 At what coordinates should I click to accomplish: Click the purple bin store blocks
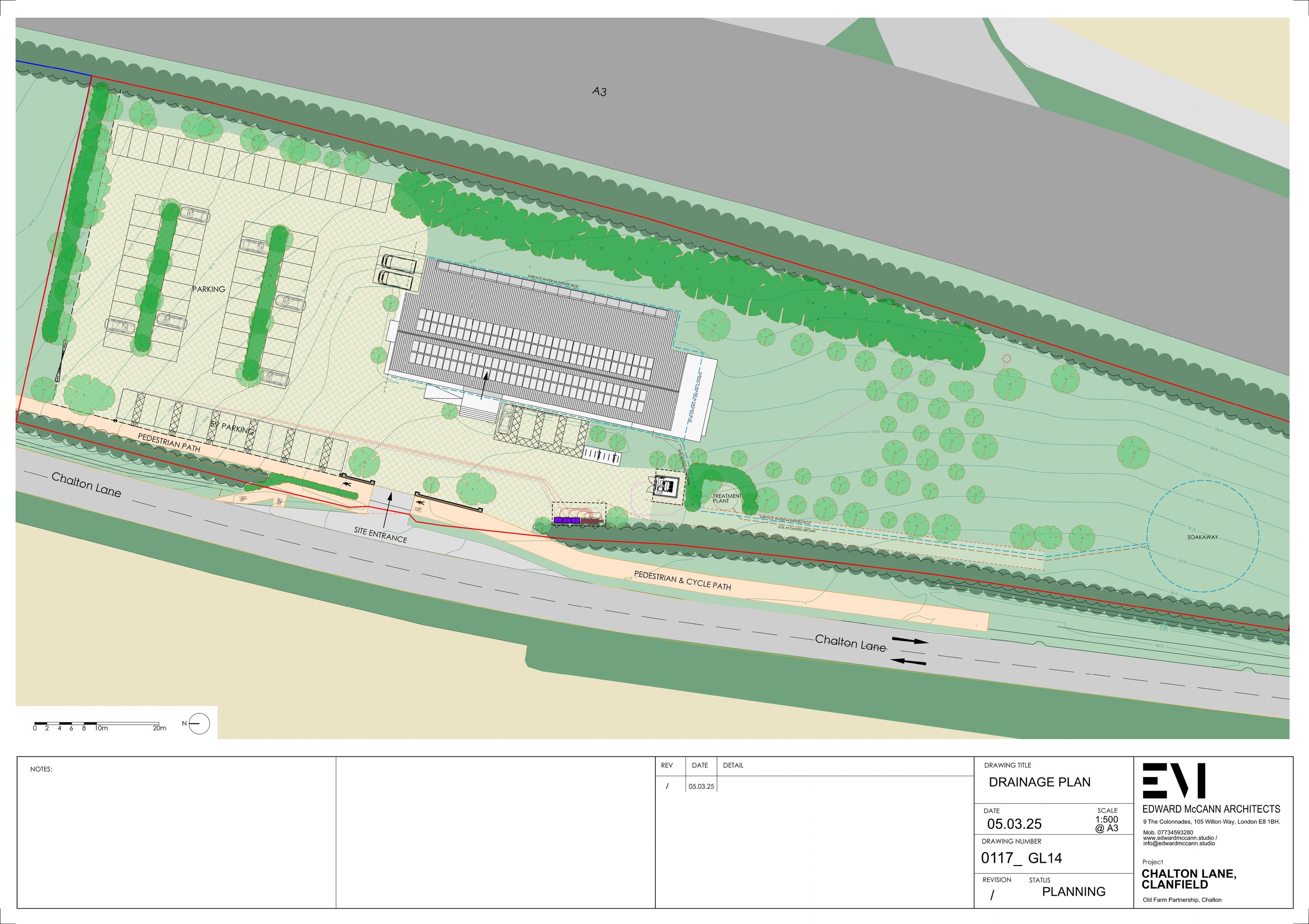pyautogui.click(x=566, y=520)
